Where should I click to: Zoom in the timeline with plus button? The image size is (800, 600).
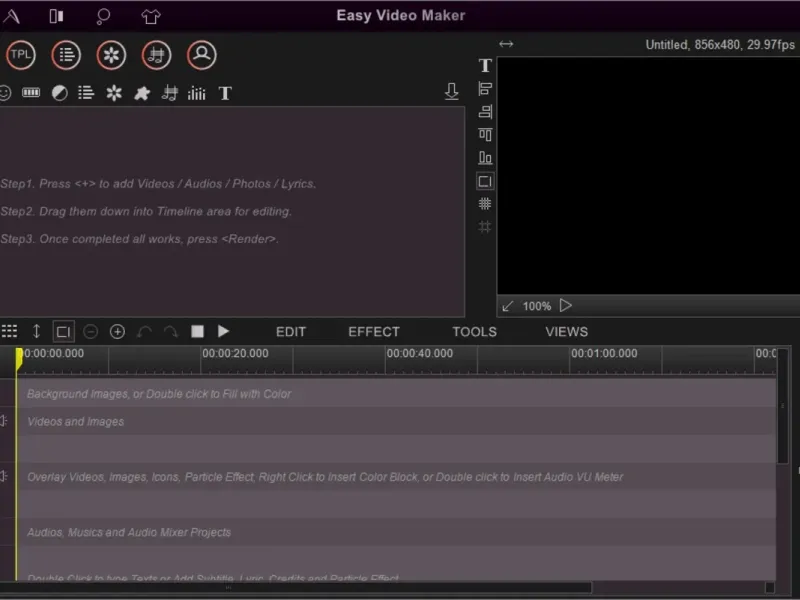(117, 332)
